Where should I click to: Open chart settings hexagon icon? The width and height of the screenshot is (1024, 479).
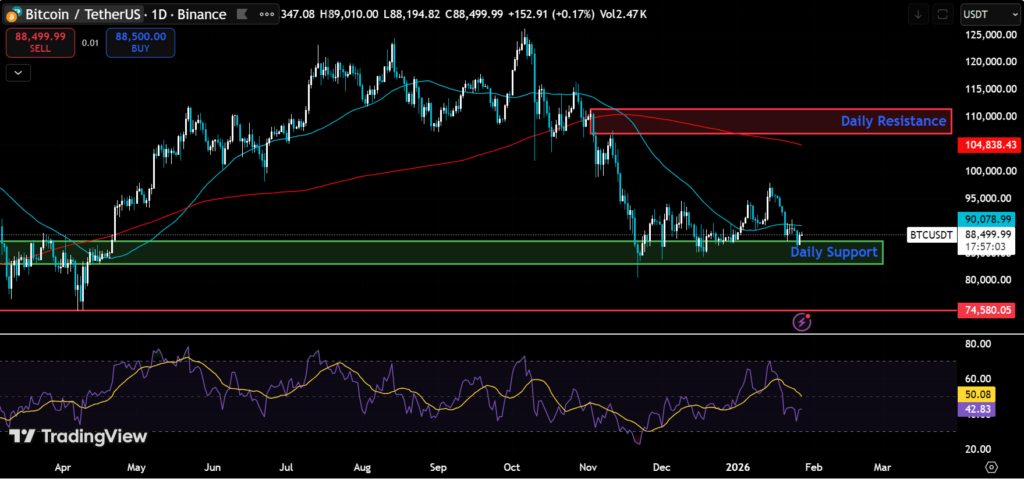(x=990, y=467)
